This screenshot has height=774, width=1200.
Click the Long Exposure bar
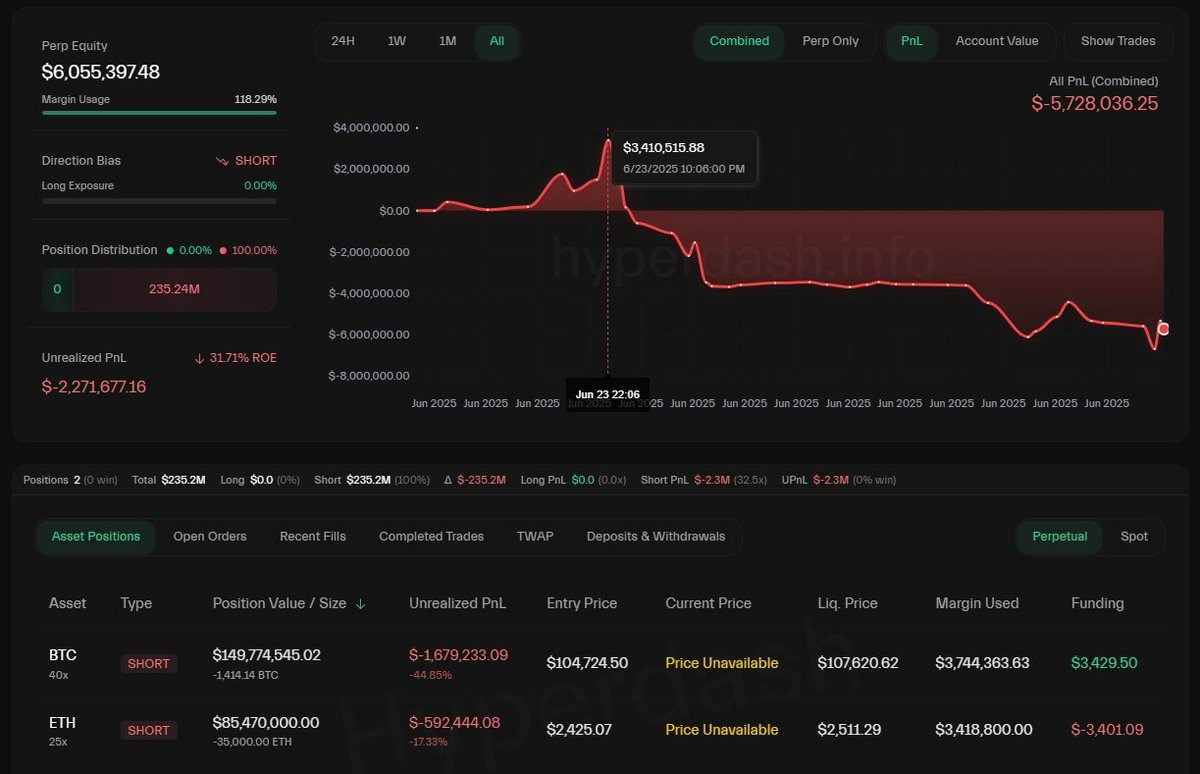159,201
